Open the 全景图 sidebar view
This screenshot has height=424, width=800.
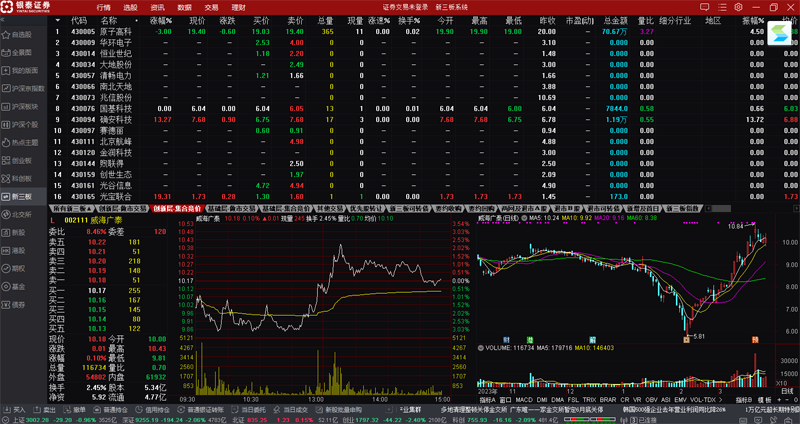(22, 53)
